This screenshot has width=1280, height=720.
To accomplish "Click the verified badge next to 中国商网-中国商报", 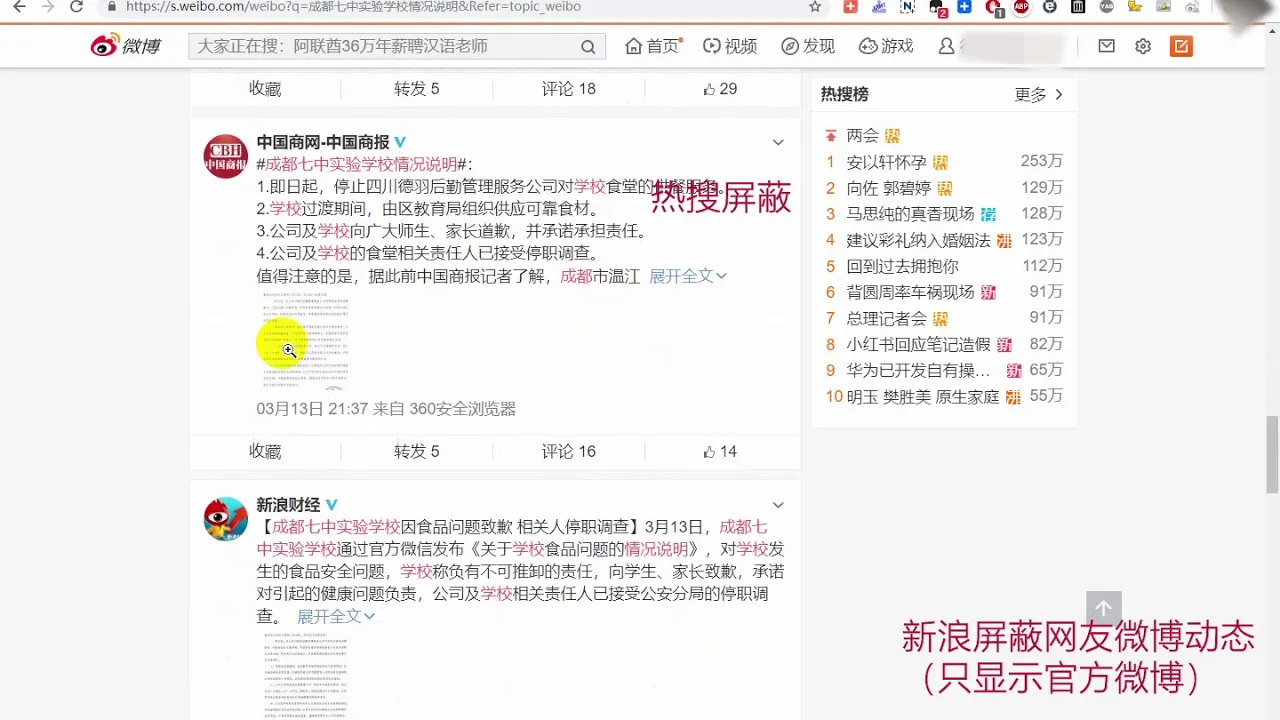I will pyautogui.click(x=400, y=142).
